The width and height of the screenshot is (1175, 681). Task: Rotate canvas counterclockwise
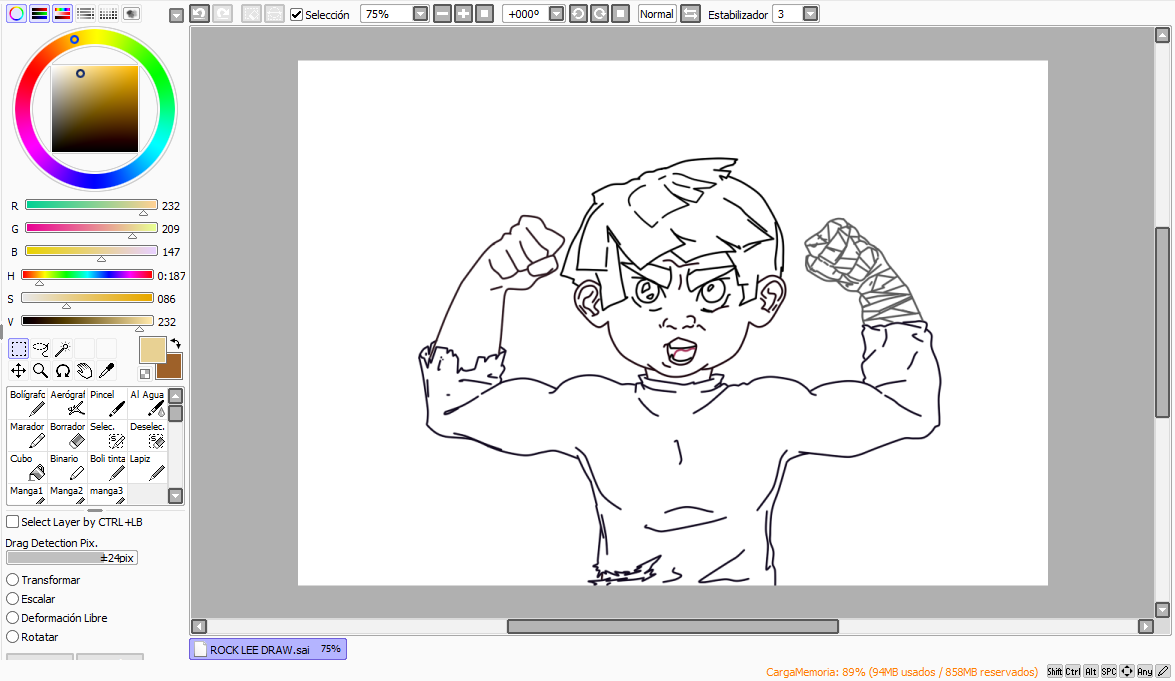[x=579, y=13]
